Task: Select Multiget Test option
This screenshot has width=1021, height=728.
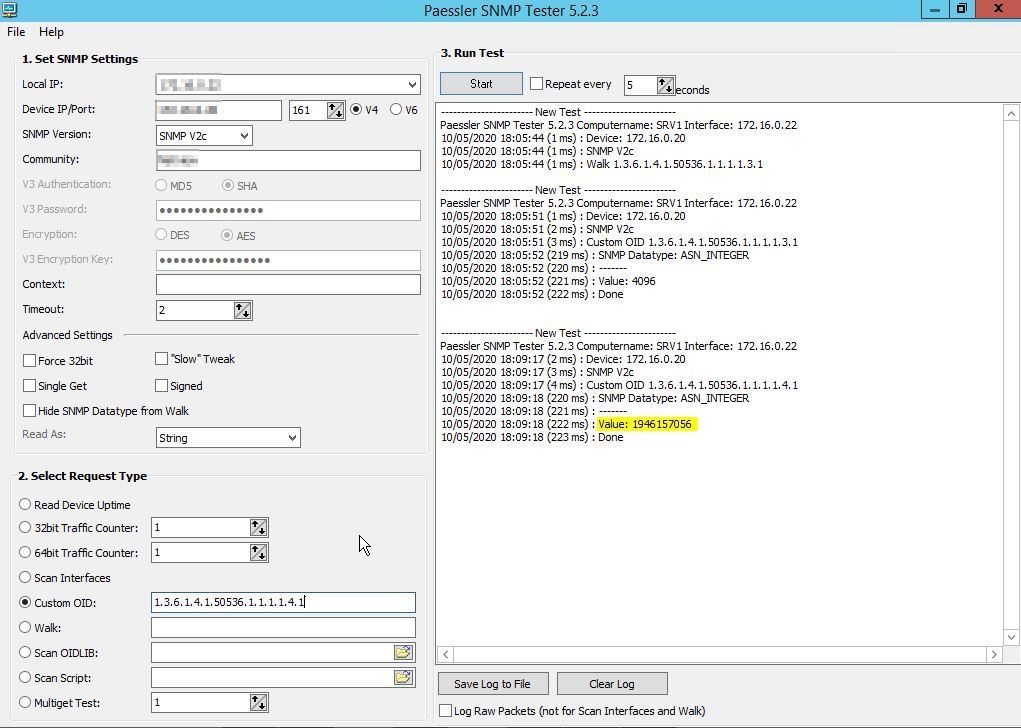Action: point(25,702)
